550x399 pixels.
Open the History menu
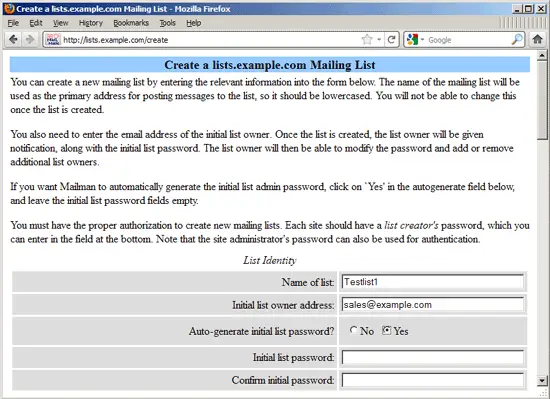pos(90,23)
